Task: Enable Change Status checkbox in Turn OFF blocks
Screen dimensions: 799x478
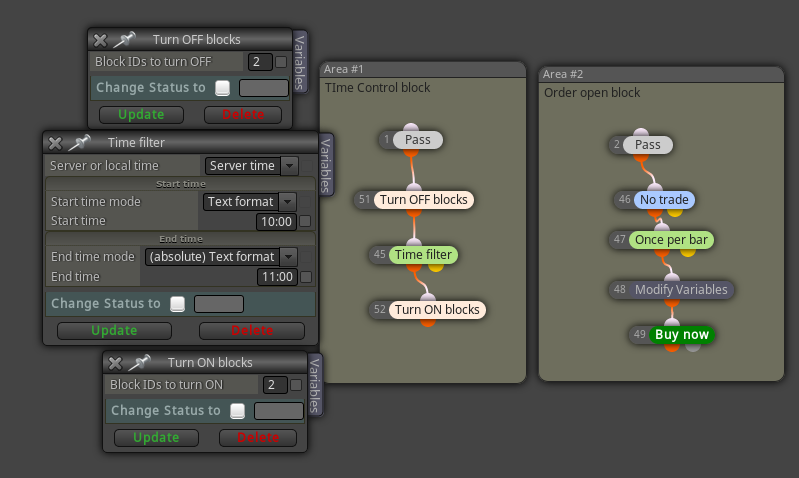Action: [x=222, y=88]
